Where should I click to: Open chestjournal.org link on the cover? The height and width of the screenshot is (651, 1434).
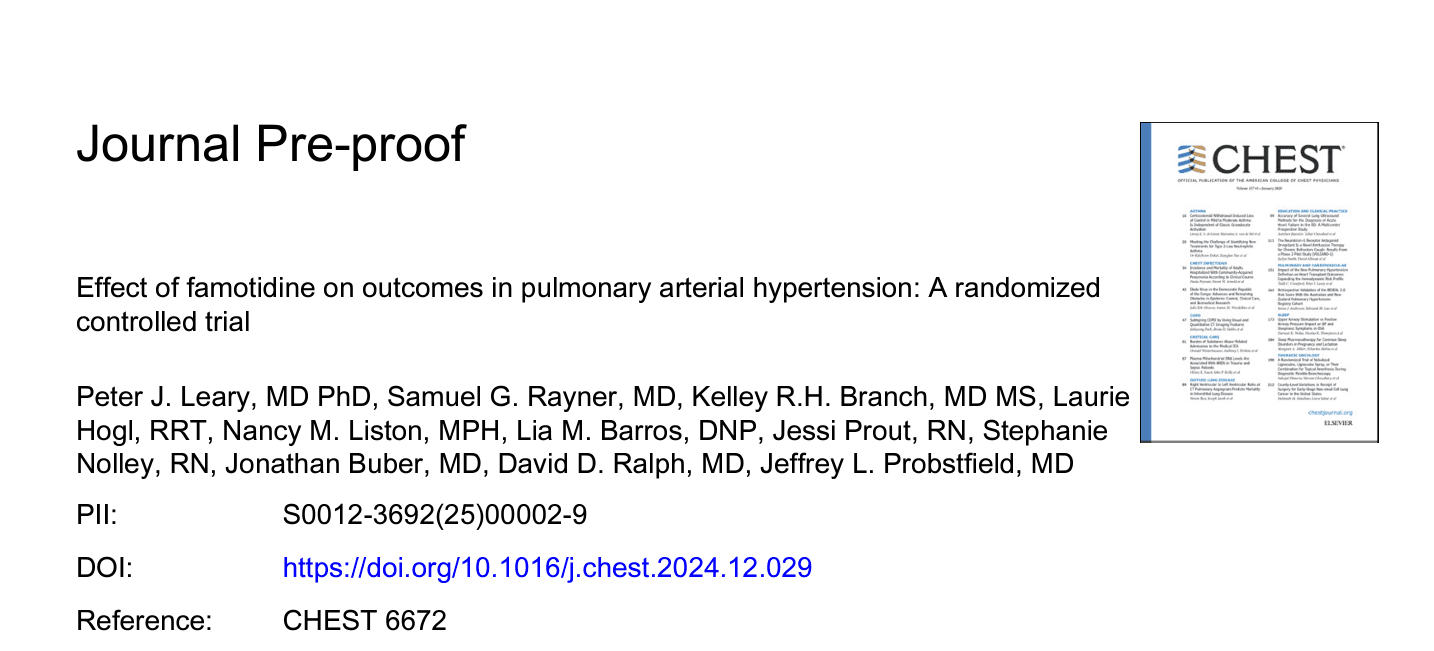tap(1330, 412)
